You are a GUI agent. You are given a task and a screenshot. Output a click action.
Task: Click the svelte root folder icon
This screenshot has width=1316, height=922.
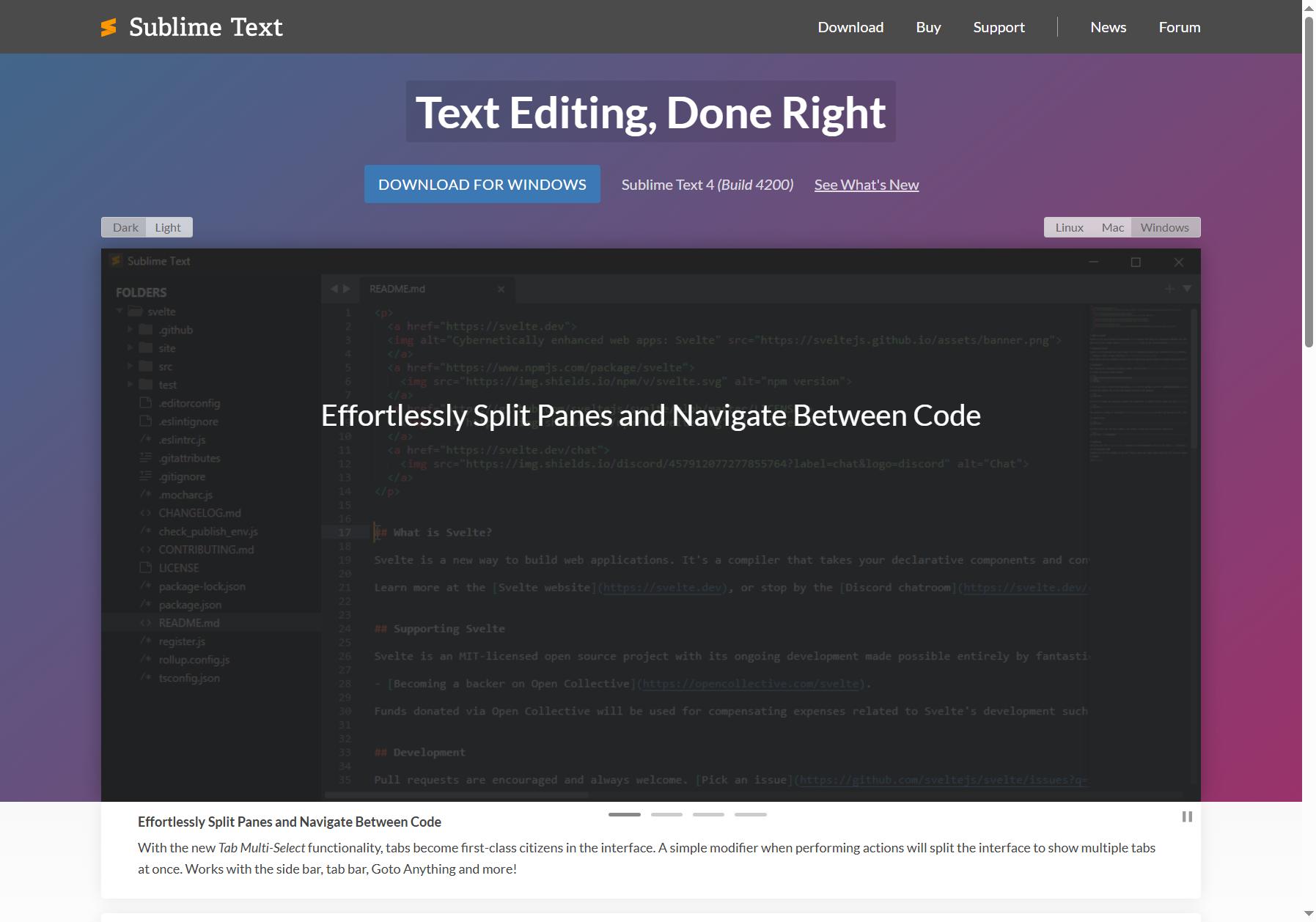coord(135,311)
